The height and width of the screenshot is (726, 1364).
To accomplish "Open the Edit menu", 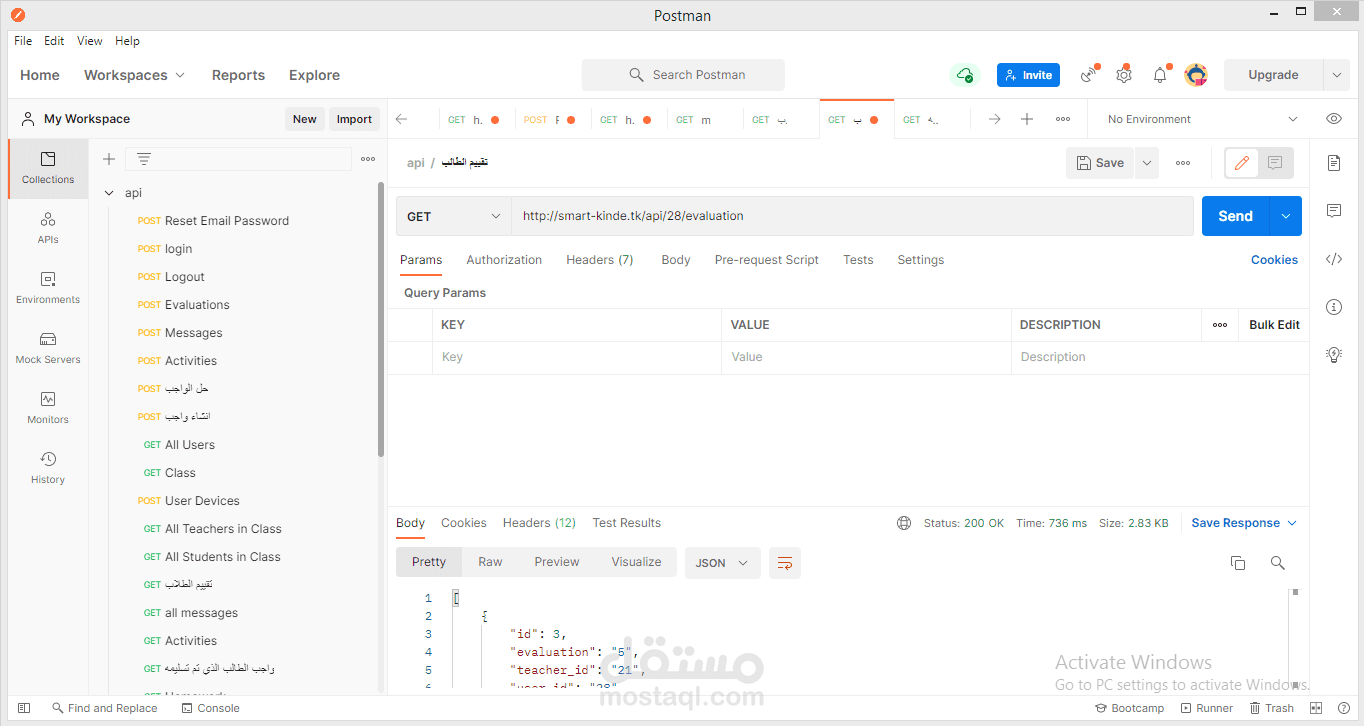I will [x=54, y=41].
